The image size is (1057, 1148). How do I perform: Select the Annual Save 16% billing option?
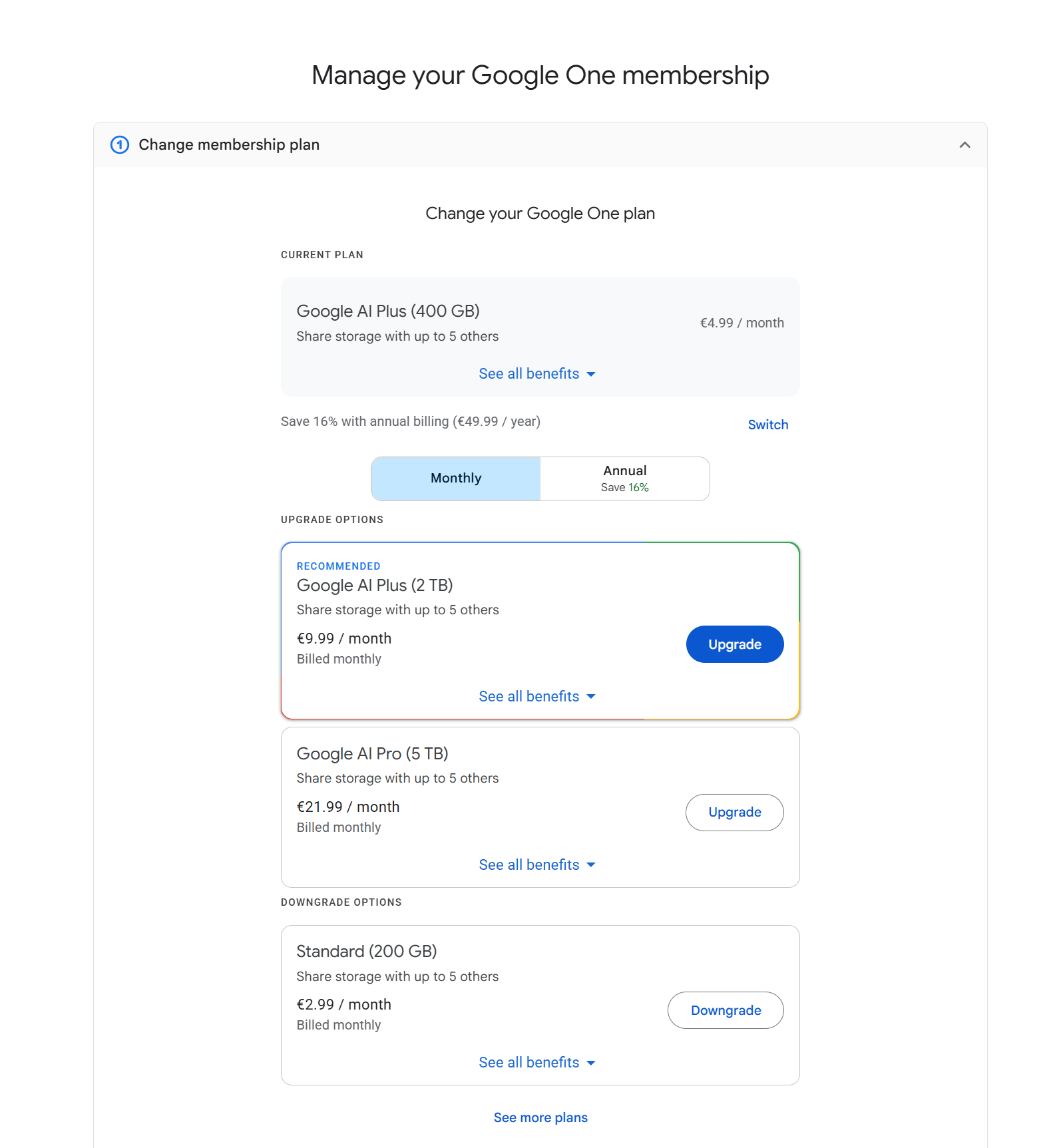[625, 478]
